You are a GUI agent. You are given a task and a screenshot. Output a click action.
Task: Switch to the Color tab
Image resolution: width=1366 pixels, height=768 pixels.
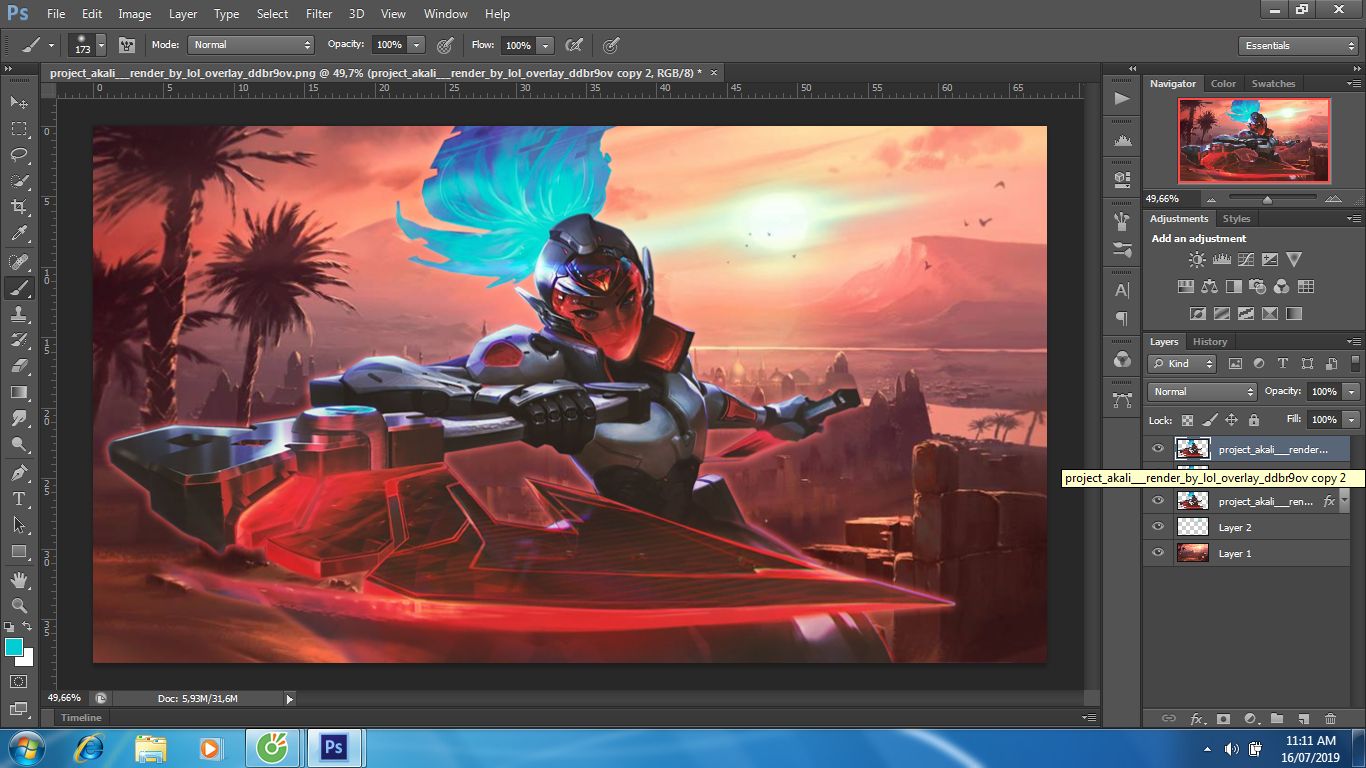(1223, 84)
